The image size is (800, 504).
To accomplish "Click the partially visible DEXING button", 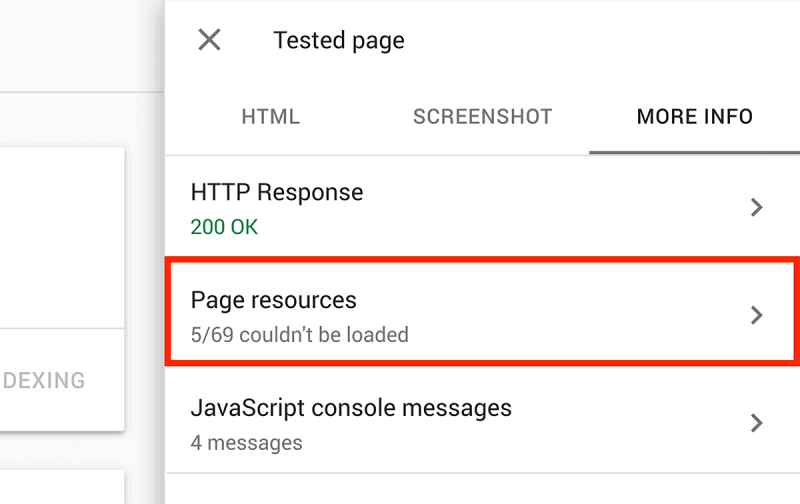I will 43,381.
